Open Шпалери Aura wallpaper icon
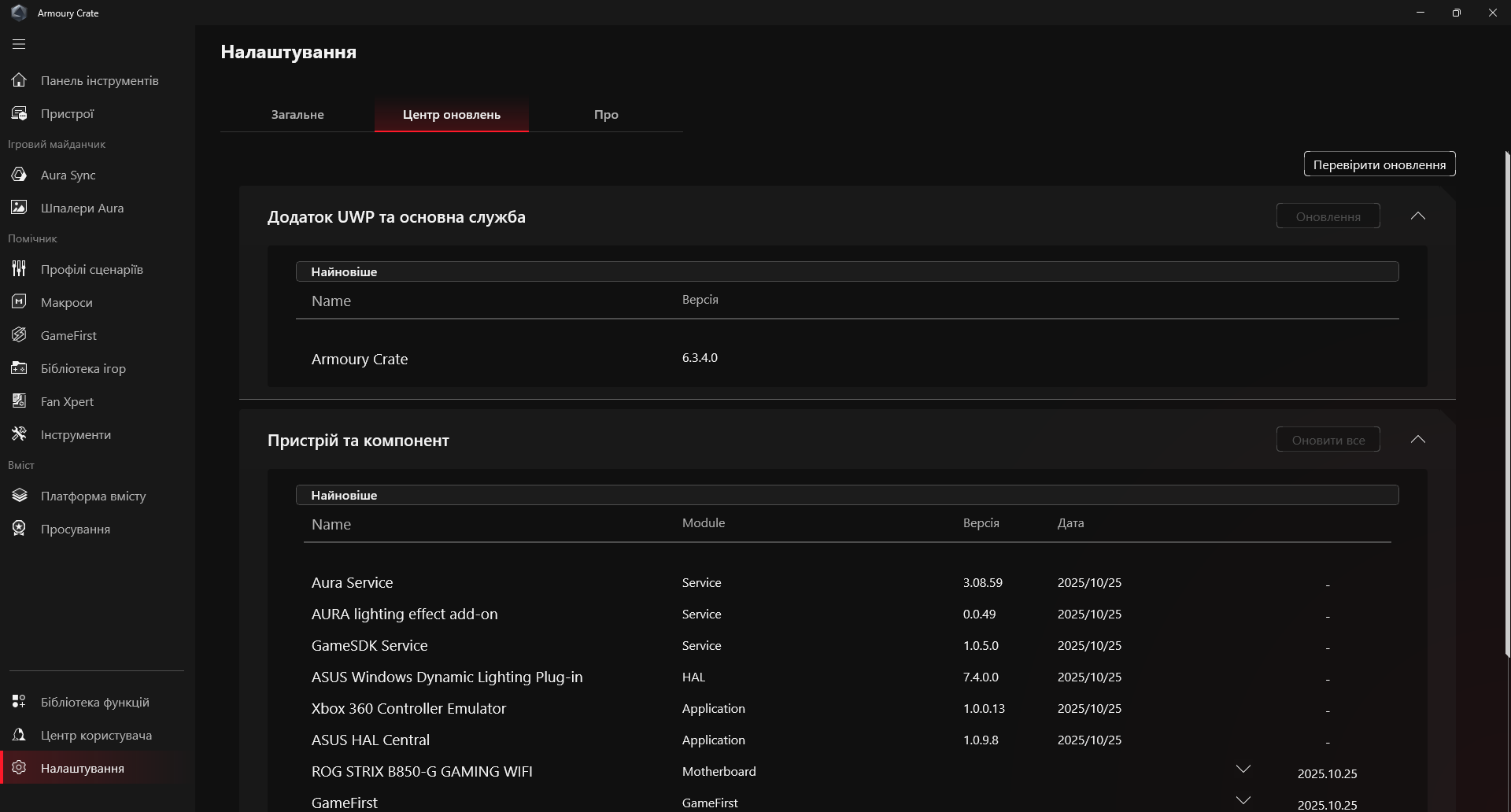Viewport: 1511px width, 812px height. [19, 208]
